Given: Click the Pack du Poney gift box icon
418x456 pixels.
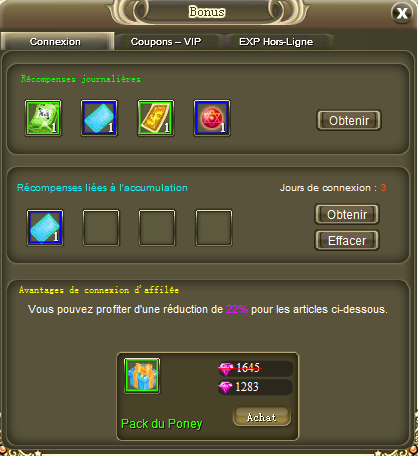Looking at the screenshot, I should 142,376.
